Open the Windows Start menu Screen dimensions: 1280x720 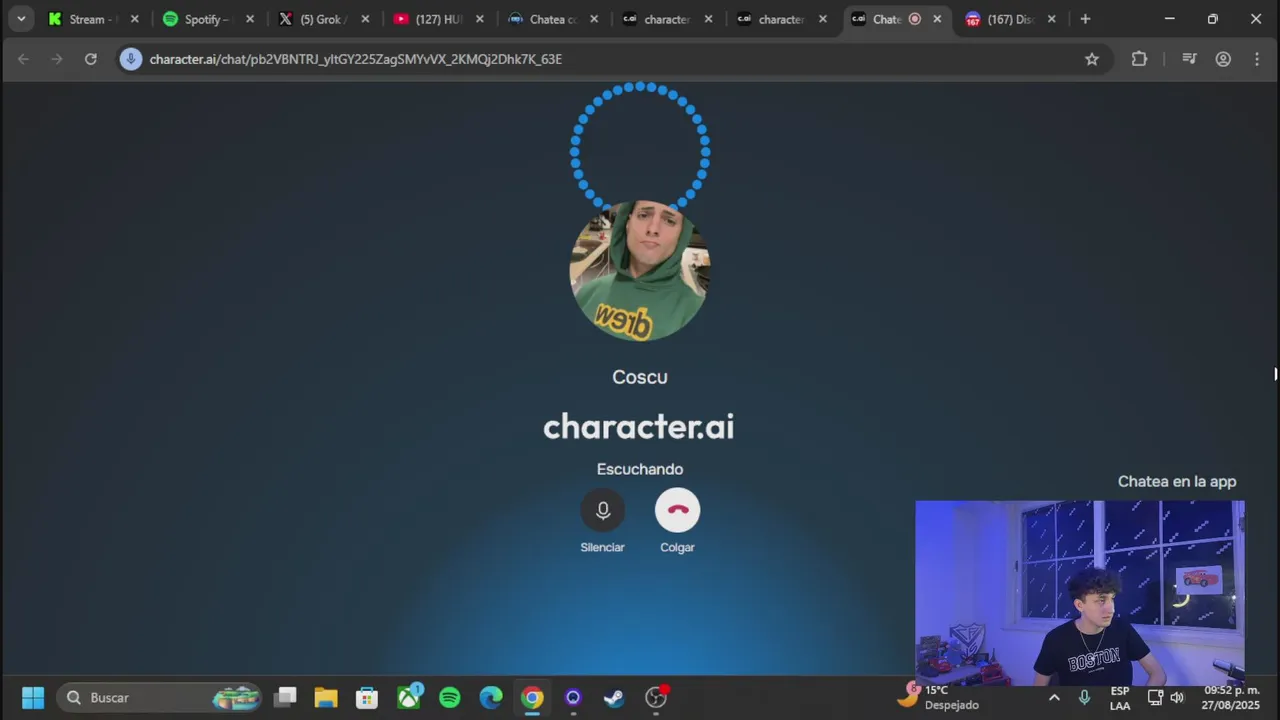click(x=33, y=697)
